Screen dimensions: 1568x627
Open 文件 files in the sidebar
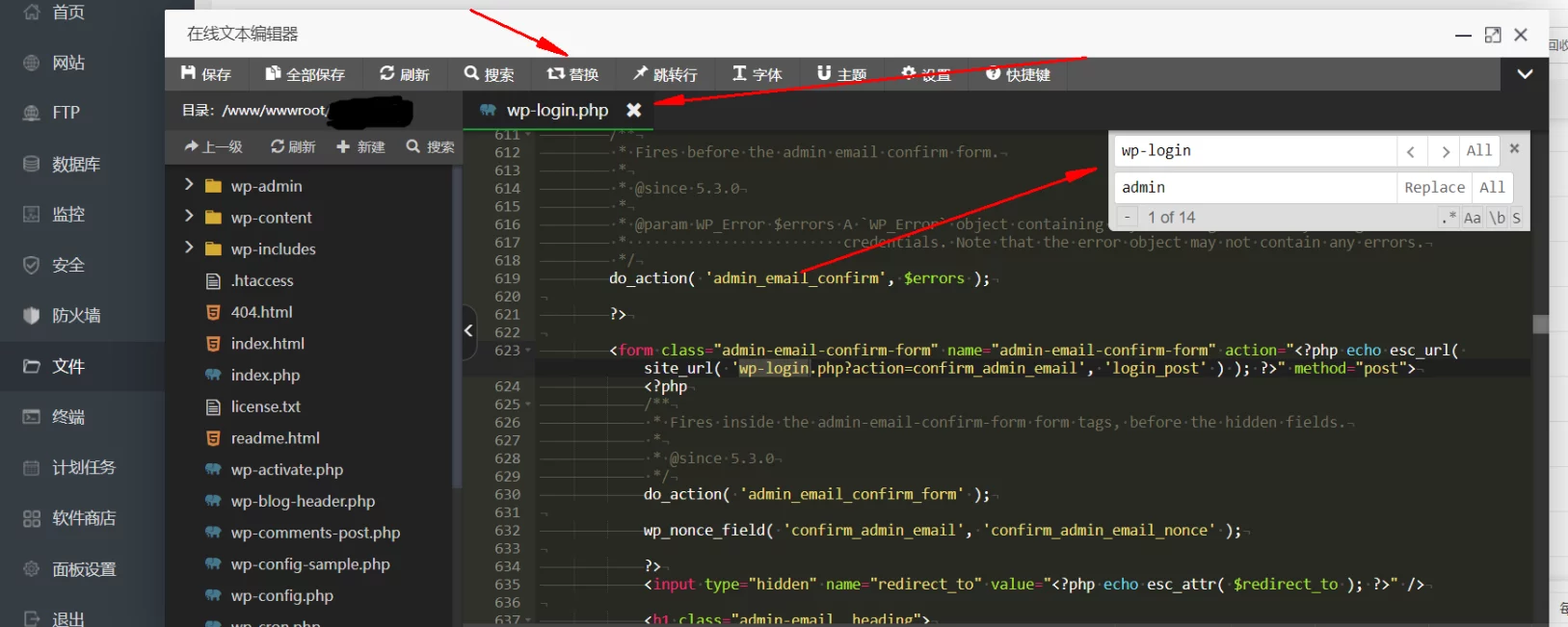67,366
